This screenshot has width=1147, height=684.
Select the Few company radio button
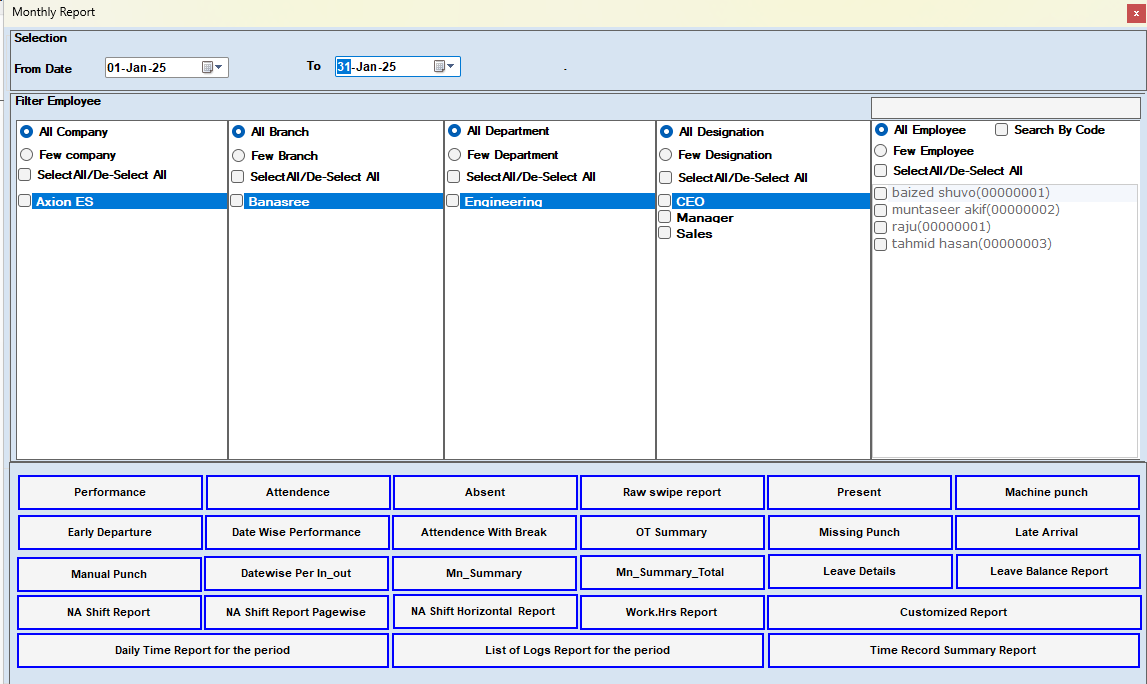coord(27,155)
